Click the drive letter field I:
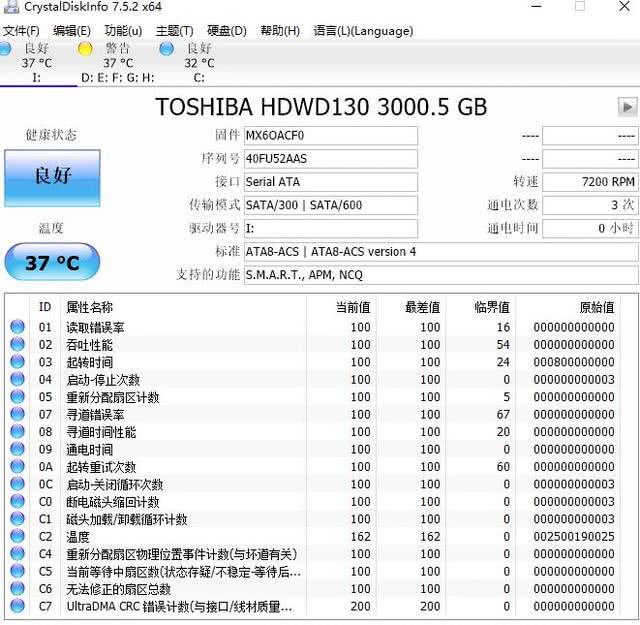Image resolution: width=640 pixels, height=625 pixels. pyautogui.click(x=331, y=229)
